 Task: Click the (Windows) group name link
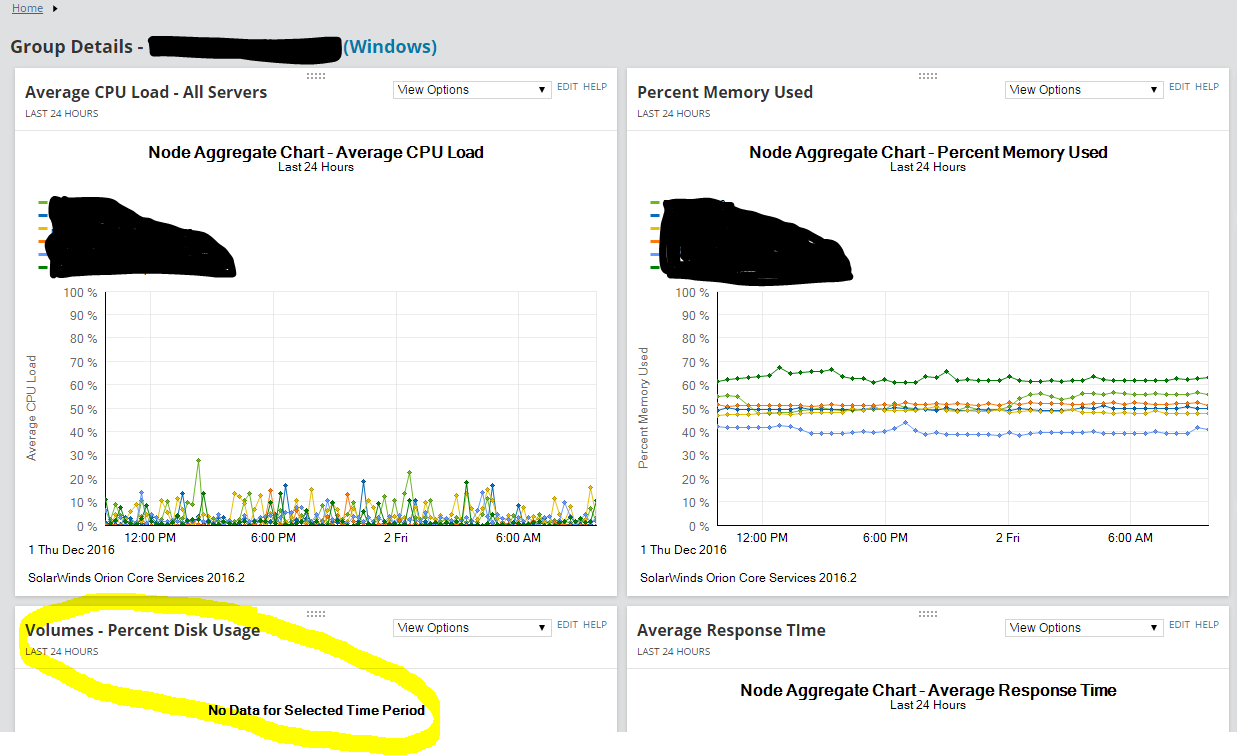390,47
